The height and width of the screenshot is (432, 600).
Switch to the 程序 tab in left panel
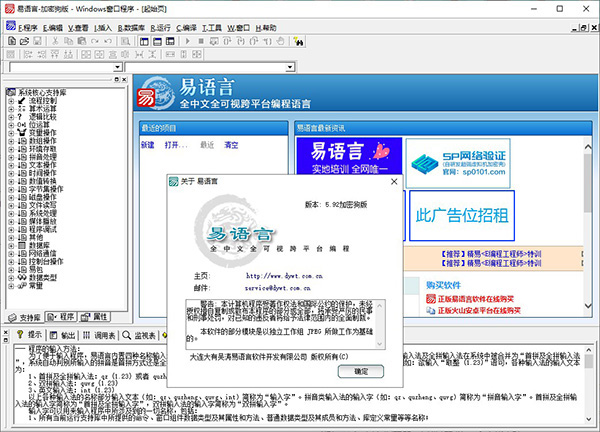pos(61,317)
